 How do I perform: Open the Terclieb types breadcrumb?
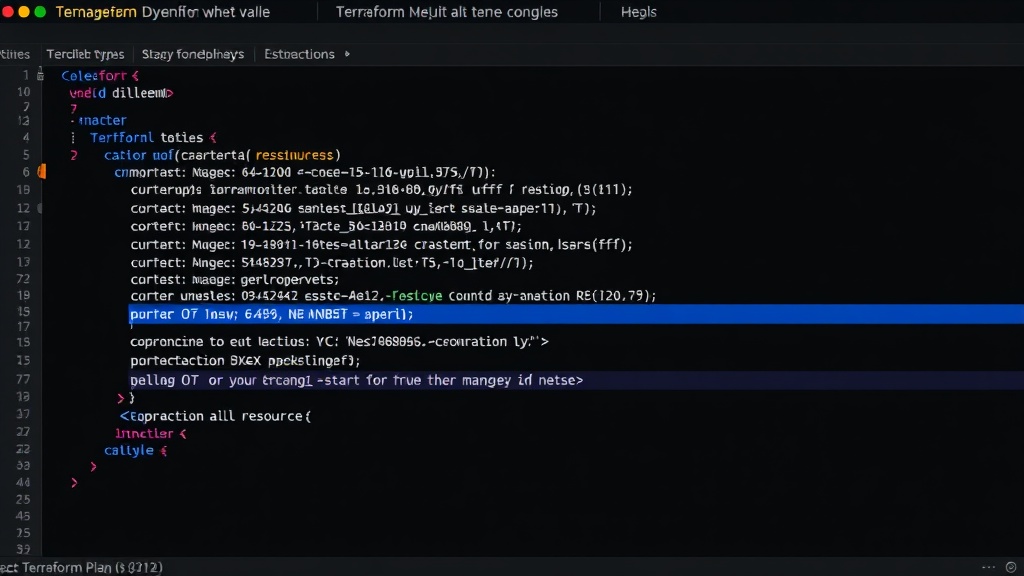click(85, 54)
